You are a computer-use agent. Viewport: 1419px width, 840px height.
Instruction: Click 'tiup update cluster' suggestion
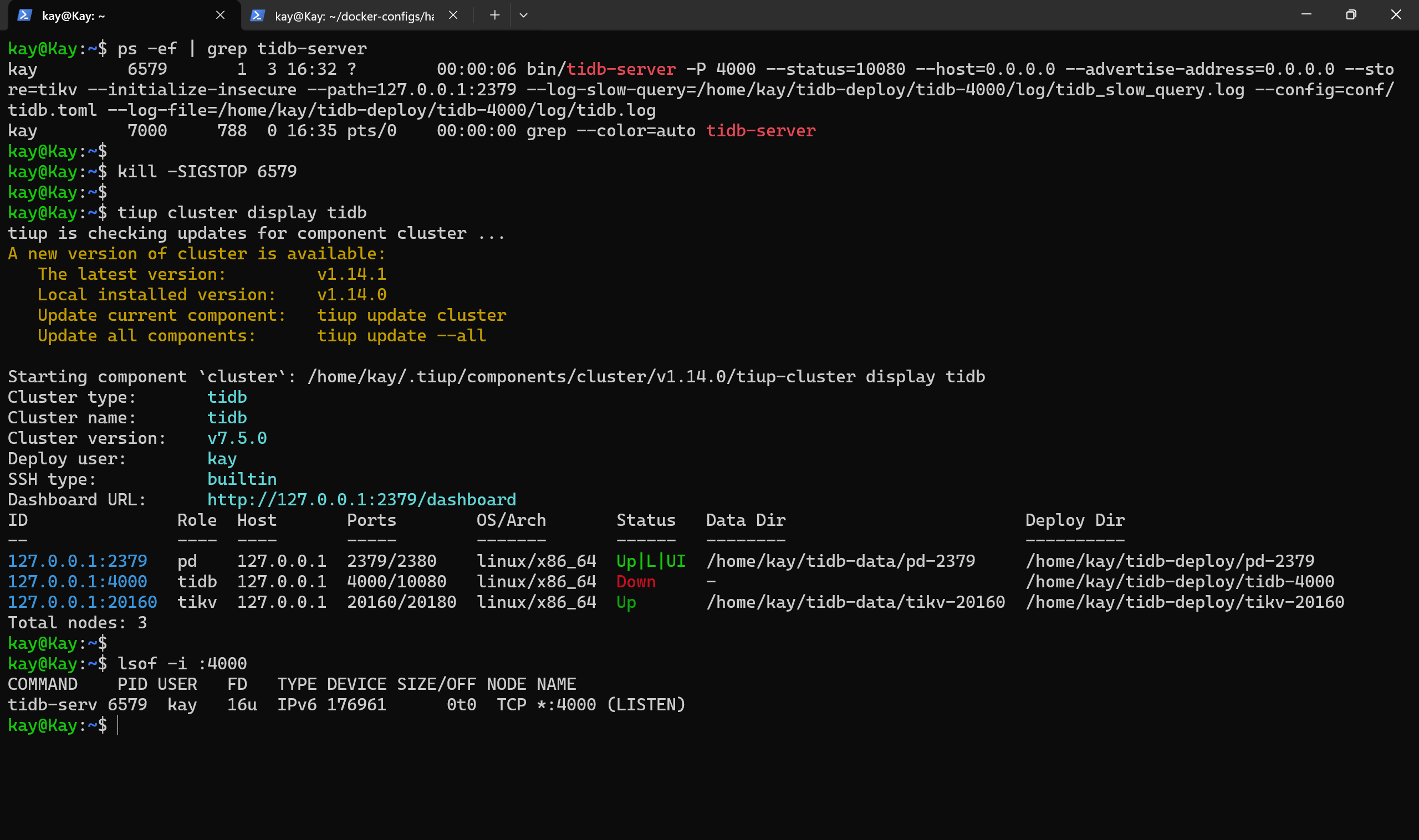click(x=412, y=315)
